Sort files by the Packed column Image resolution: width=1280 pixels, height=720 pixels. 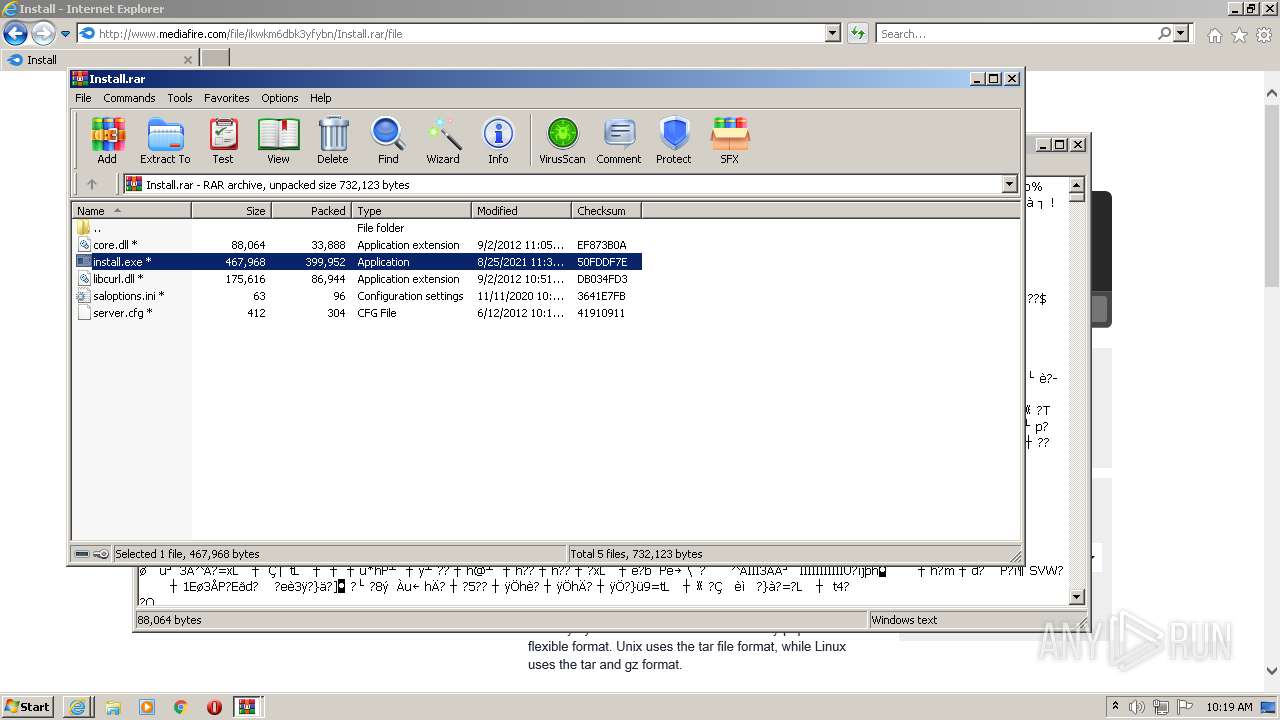[311, 211]
